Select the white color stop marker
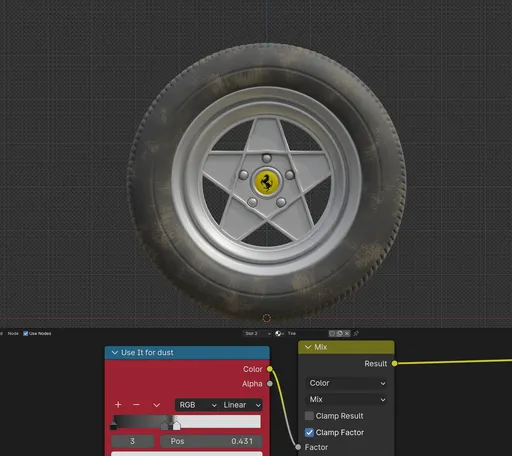The height and width of the screenshot is (456, 512). (x=176, y=425)
